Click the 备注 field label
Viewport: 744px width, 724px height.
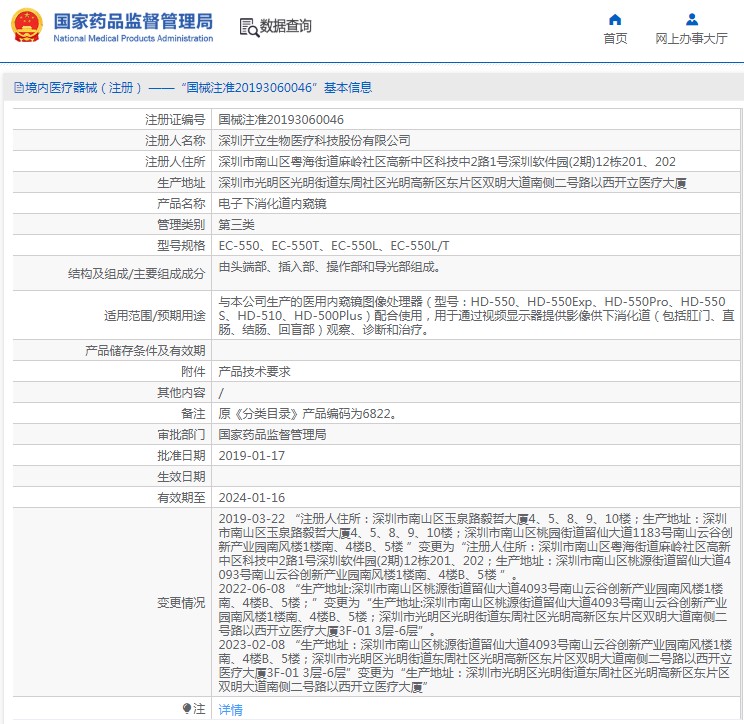(x=193, y=414)
